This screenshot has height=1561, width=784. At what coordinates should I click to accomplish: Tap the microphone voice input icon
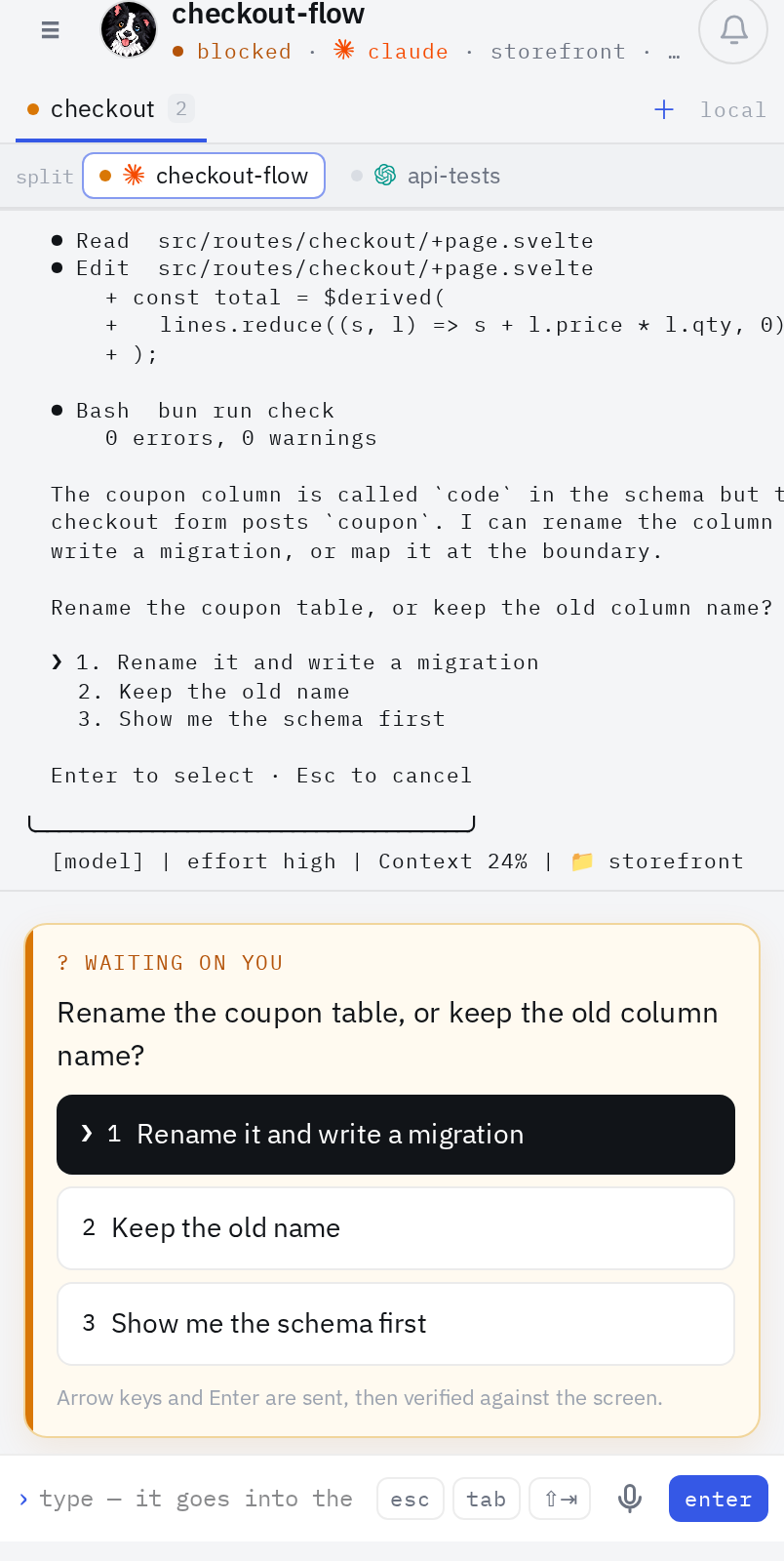coord(630,1499)
